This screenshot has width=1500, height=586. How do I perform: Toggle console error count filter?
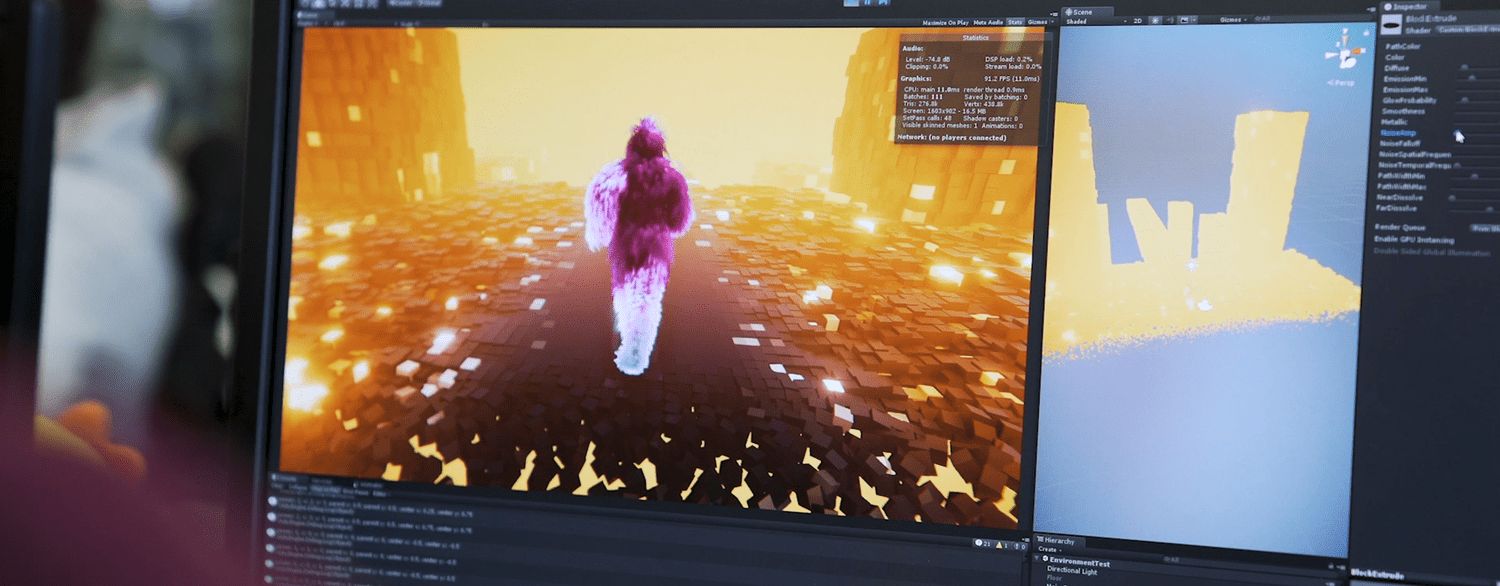tap(1021, 546)
